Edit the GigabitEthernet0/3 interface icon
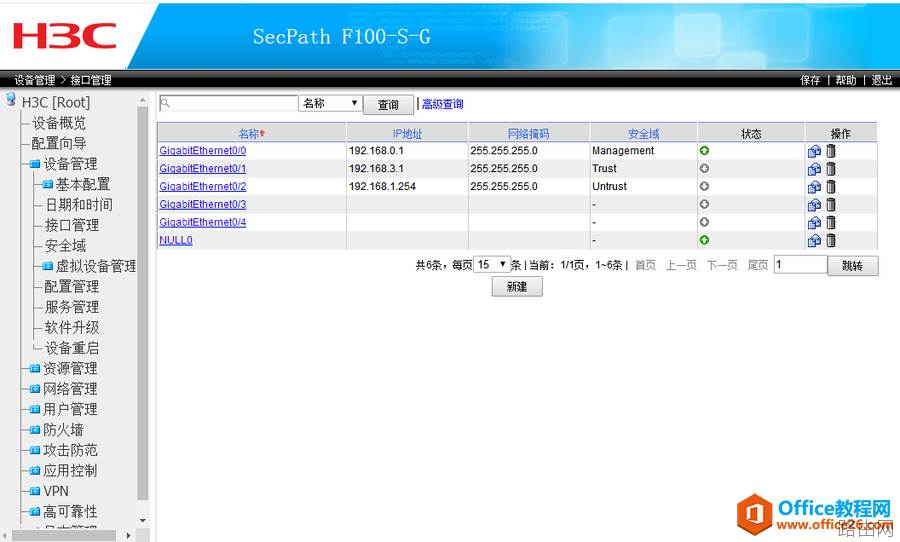 pyautogui.click(x=814, y=204)
